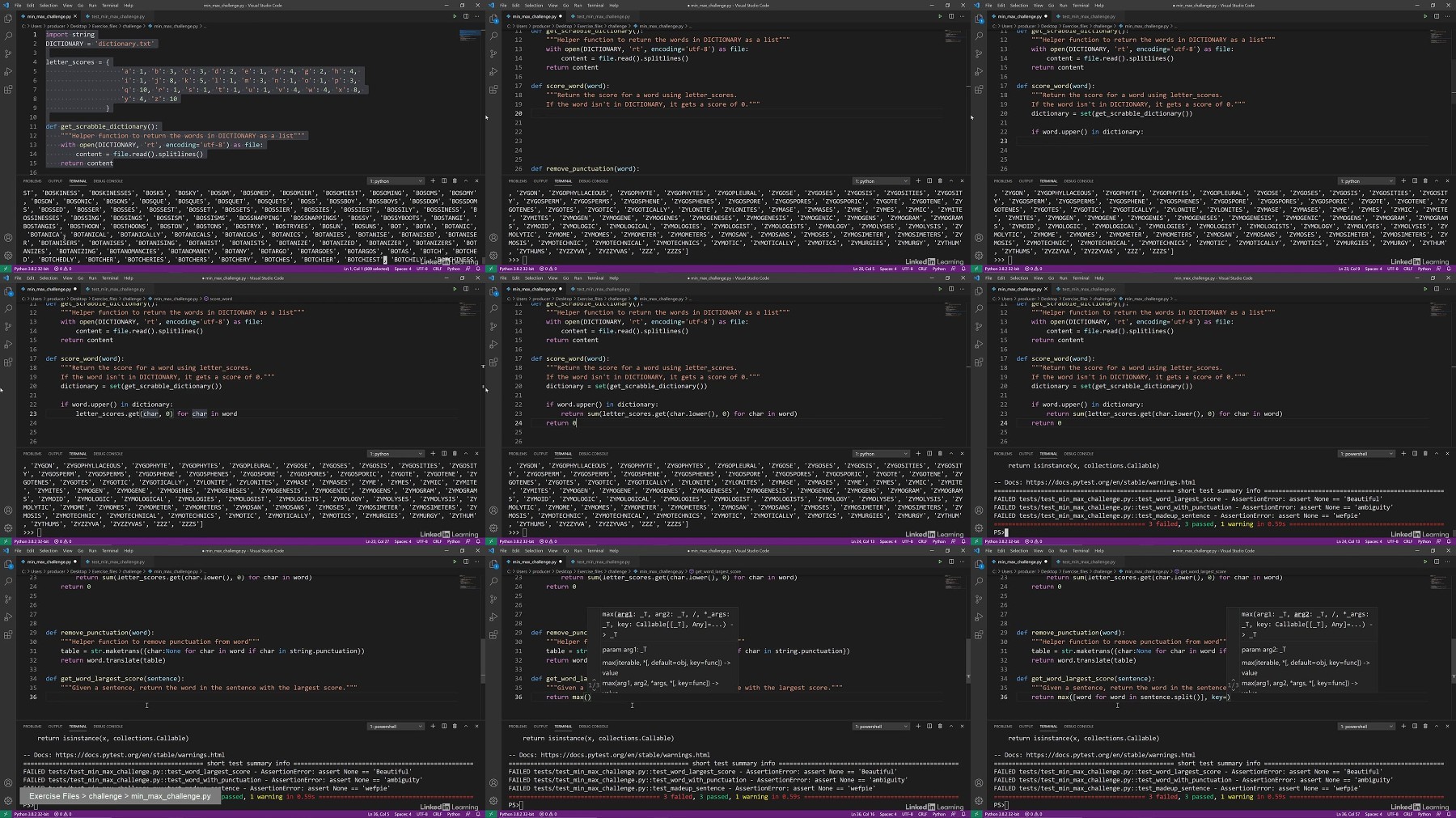The width and height of the screenshot is (1456, 818).
Task: Maximize terminal panel in the Ln 36, Col 57 window
Action: click(1437, 727)
